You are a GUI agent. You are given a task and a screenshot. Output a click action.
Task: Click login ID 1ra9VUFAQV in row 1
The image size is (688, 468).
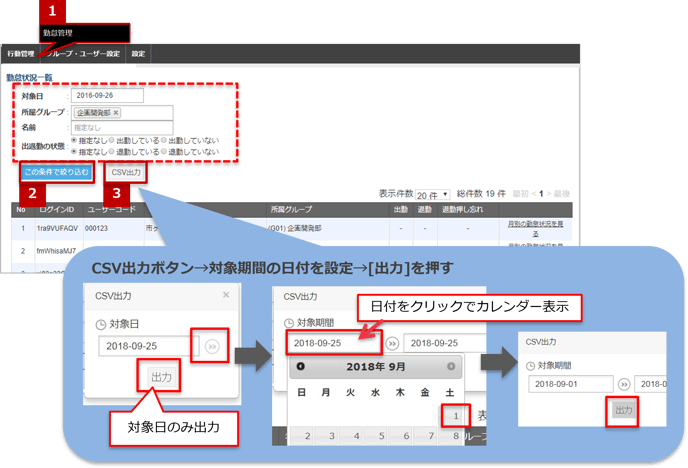click(57, 229)
